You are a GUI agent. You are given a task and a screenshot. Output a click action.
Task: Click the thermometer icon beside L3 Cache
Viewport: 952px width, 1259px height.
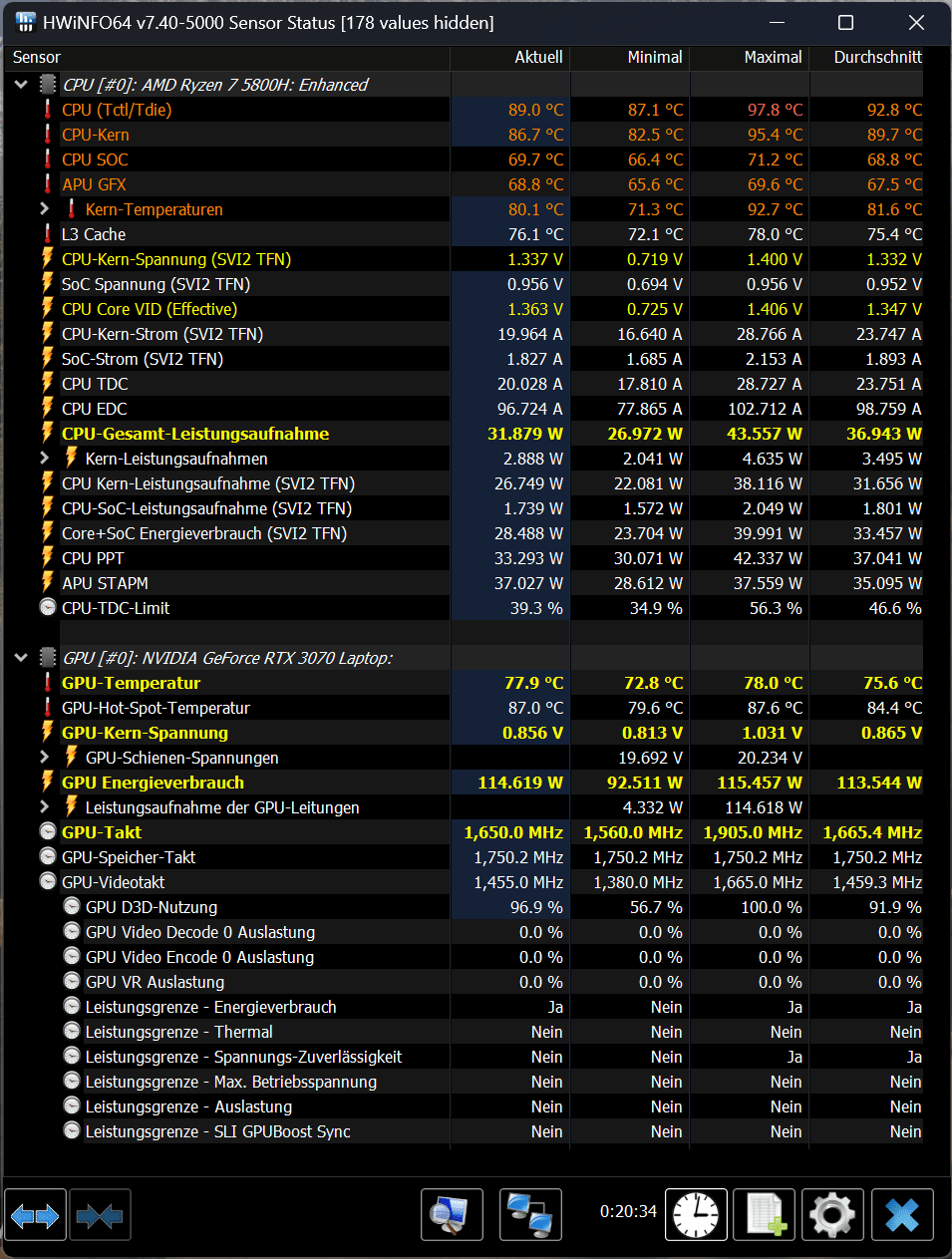[x=47, y=234]
